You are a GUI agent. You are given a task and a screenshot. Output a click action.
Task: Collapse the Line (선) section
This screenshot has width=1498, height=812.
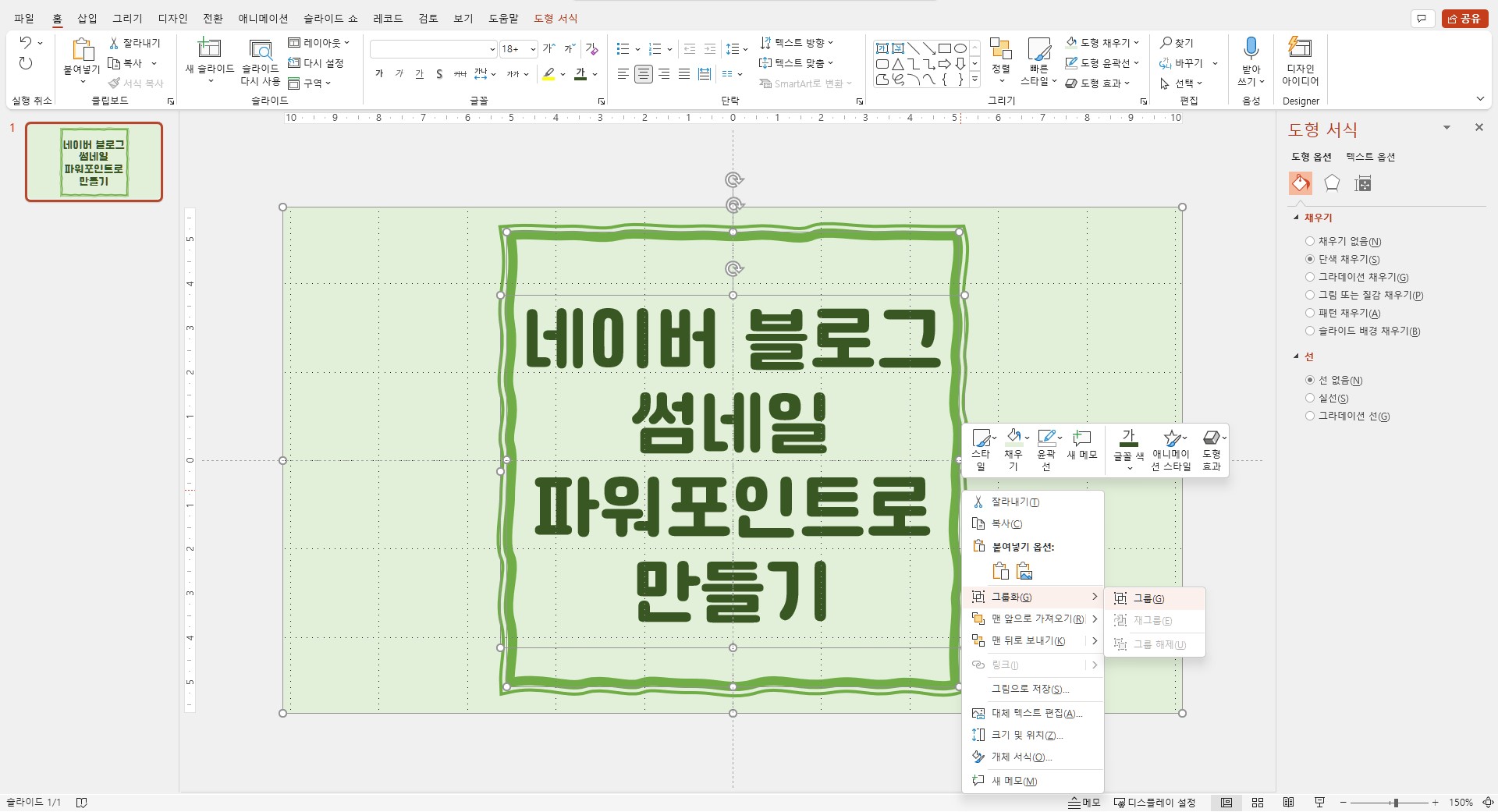coord(1297,356)
